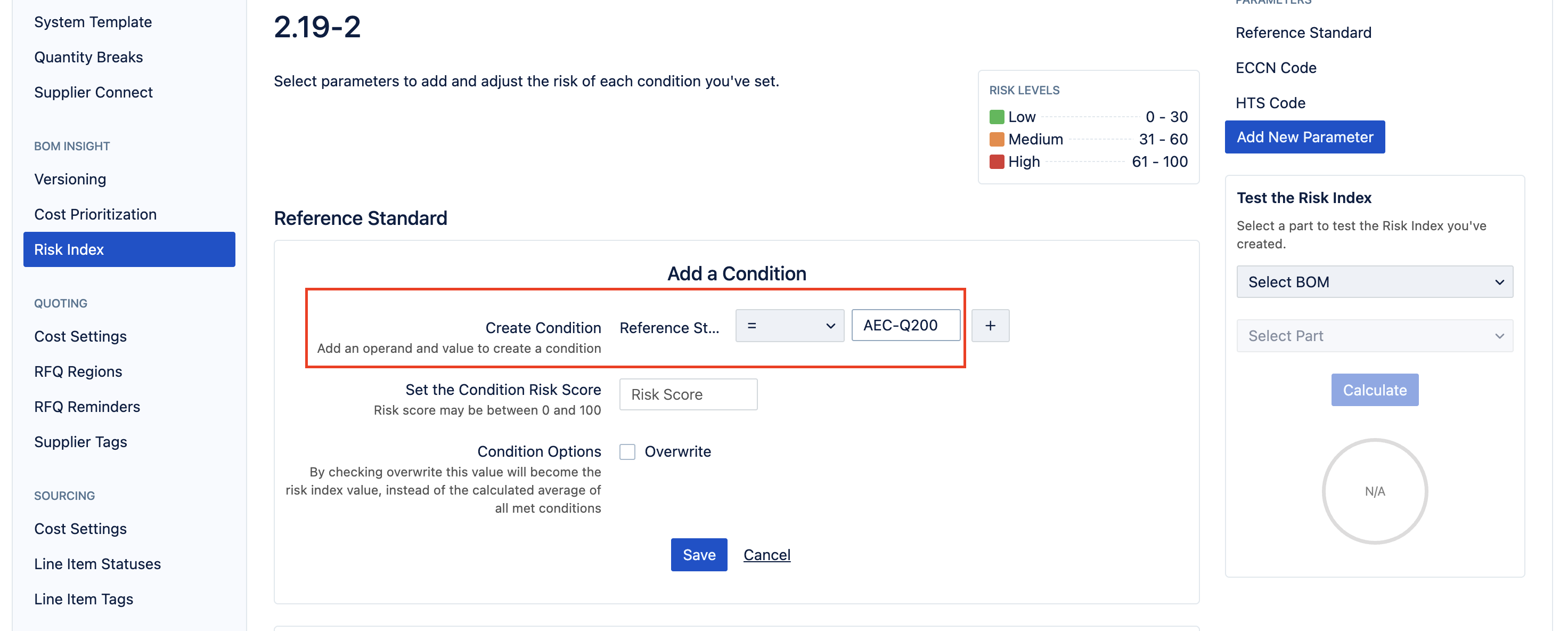The height and width of the screenshot is (631, 1568).
Task: Click the plus button to add condition
Action: [x=990, y=325]
